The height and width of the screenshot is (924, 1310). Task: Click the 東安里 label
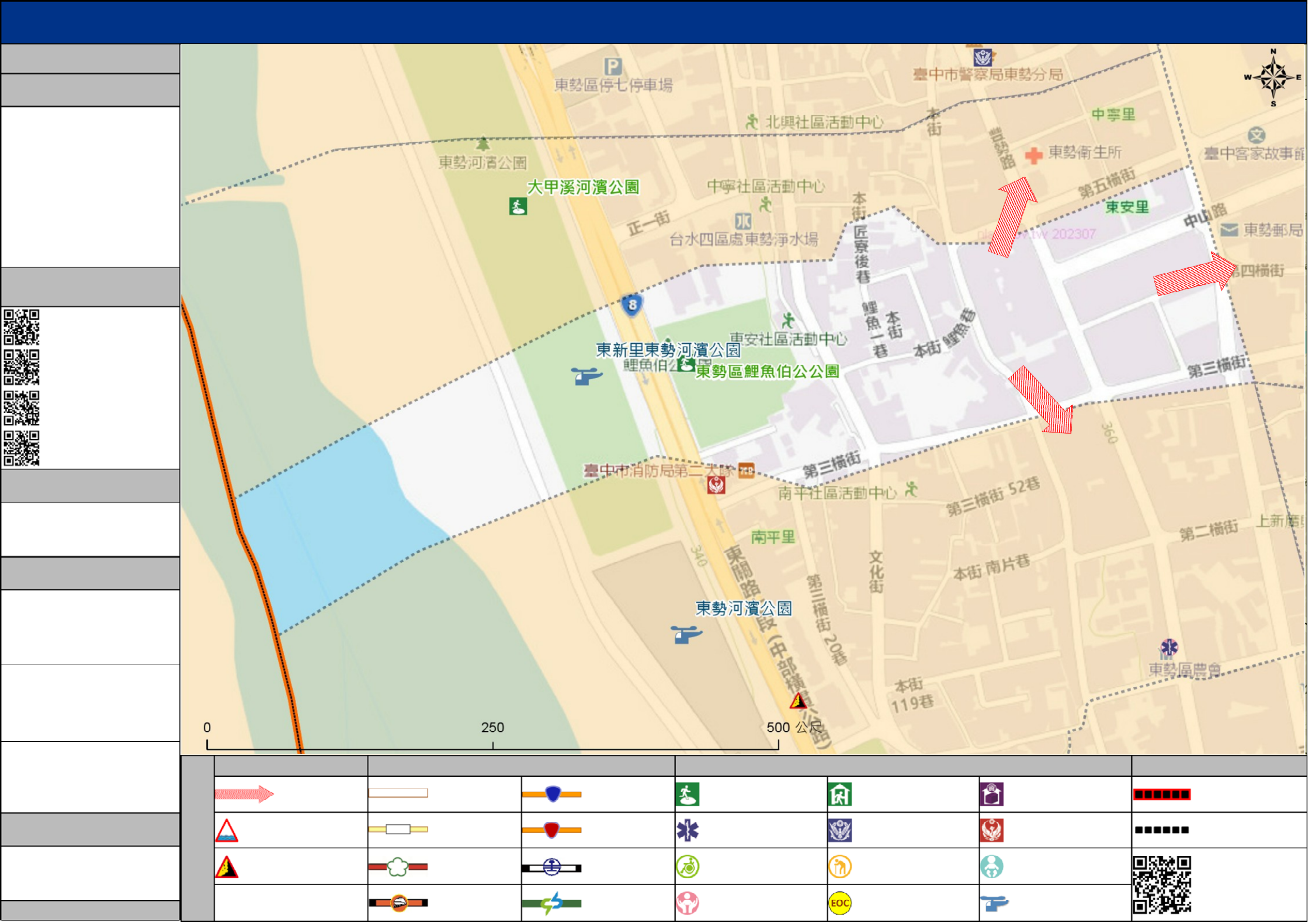pos(1128,207)
